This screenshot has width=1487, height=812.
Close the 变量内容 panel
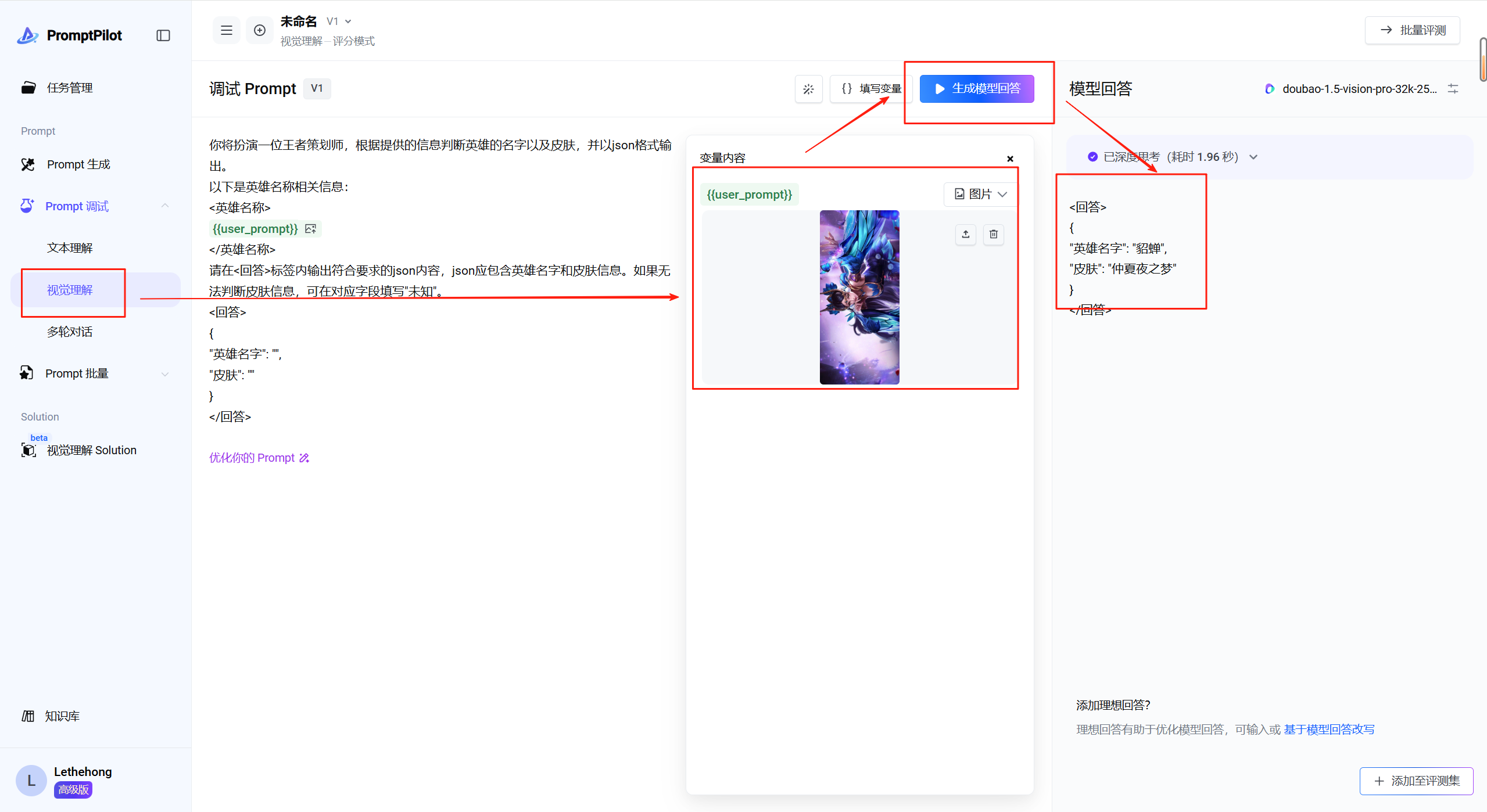point(1010,159)
